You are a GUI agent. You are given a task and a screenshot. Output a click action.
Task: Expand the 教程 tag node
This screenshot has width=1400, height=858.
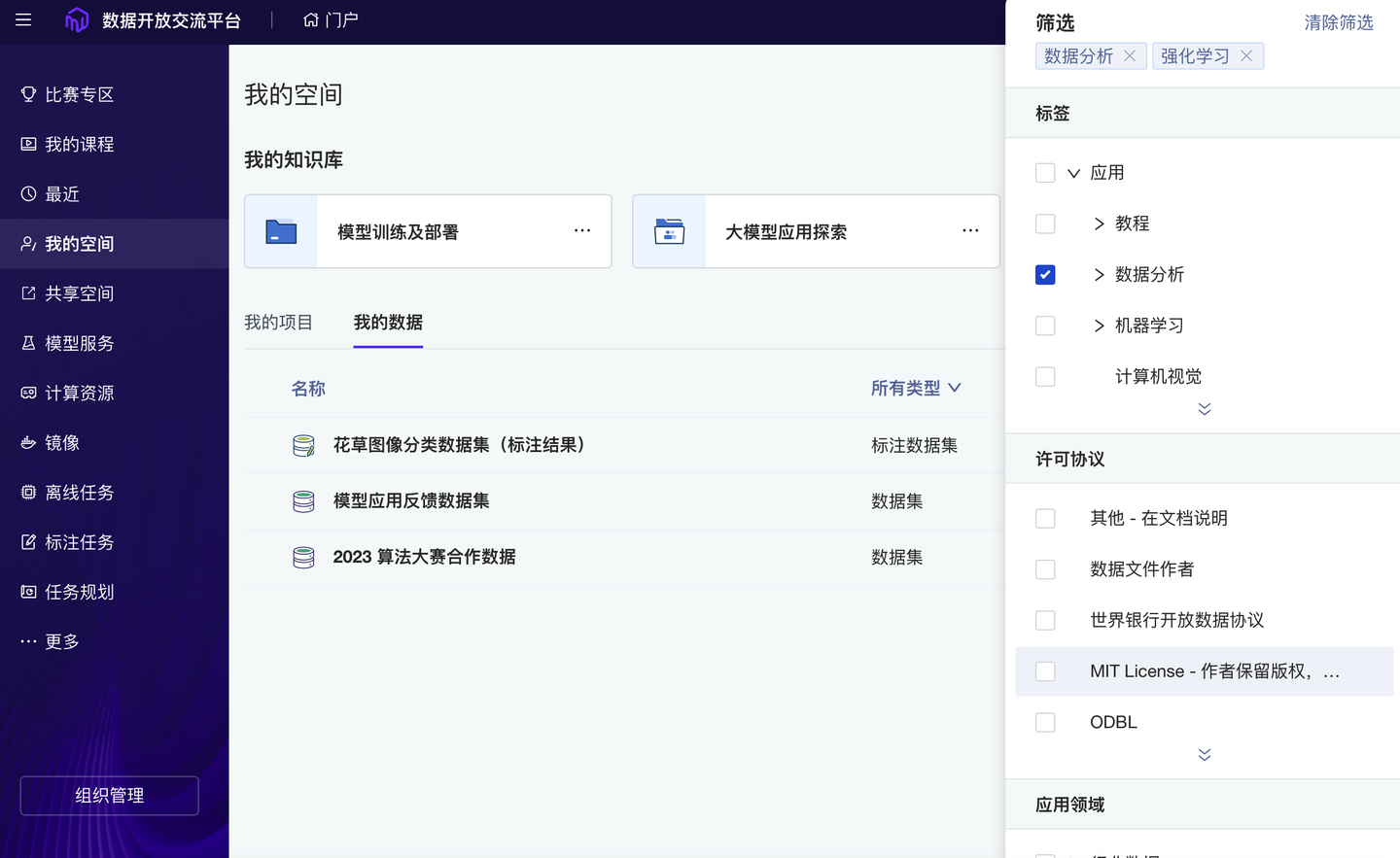coord(1099,223)
